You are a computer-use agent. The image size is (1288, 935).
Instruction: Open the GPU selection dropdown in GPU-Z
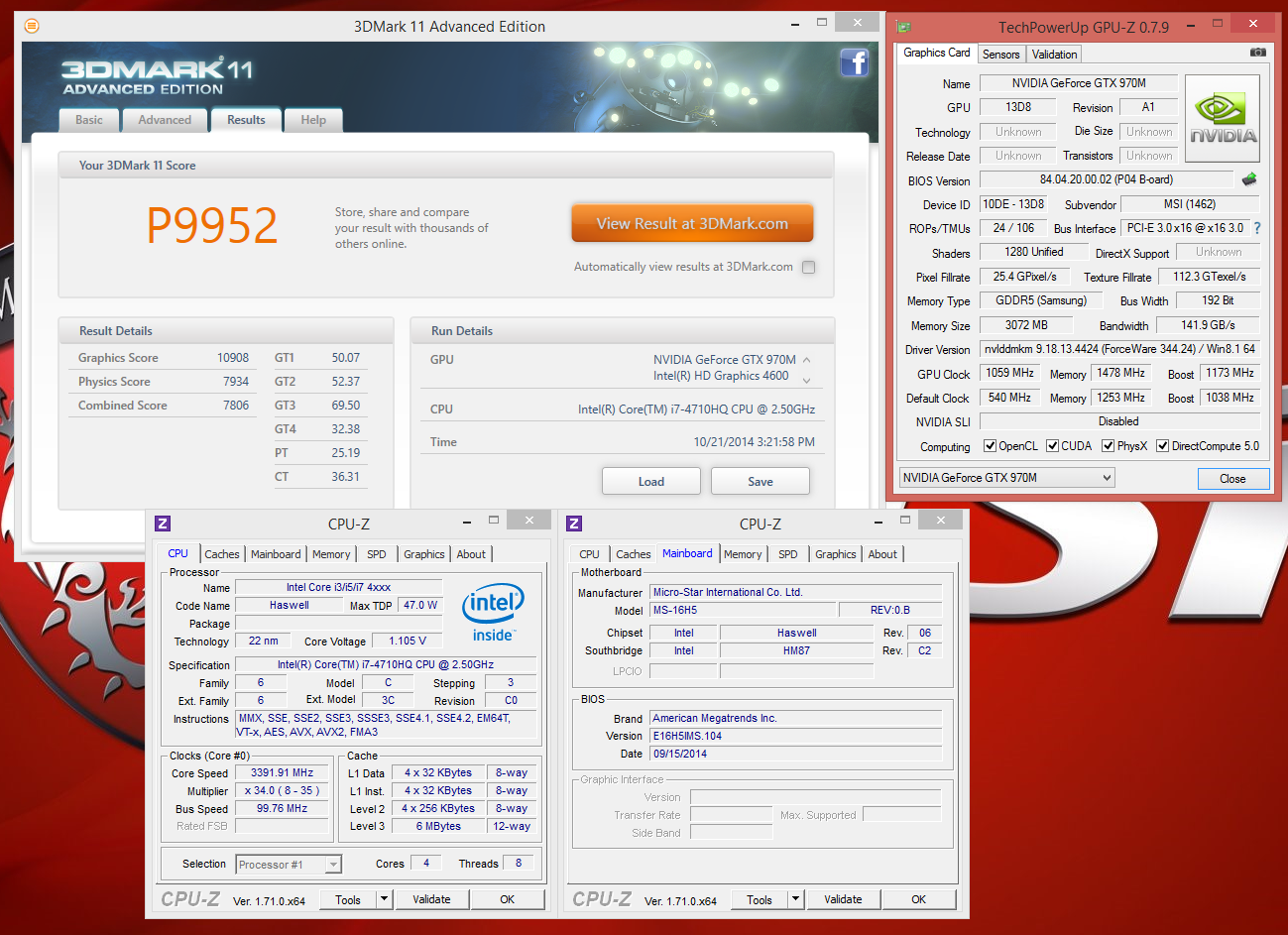pos(1006,478)
